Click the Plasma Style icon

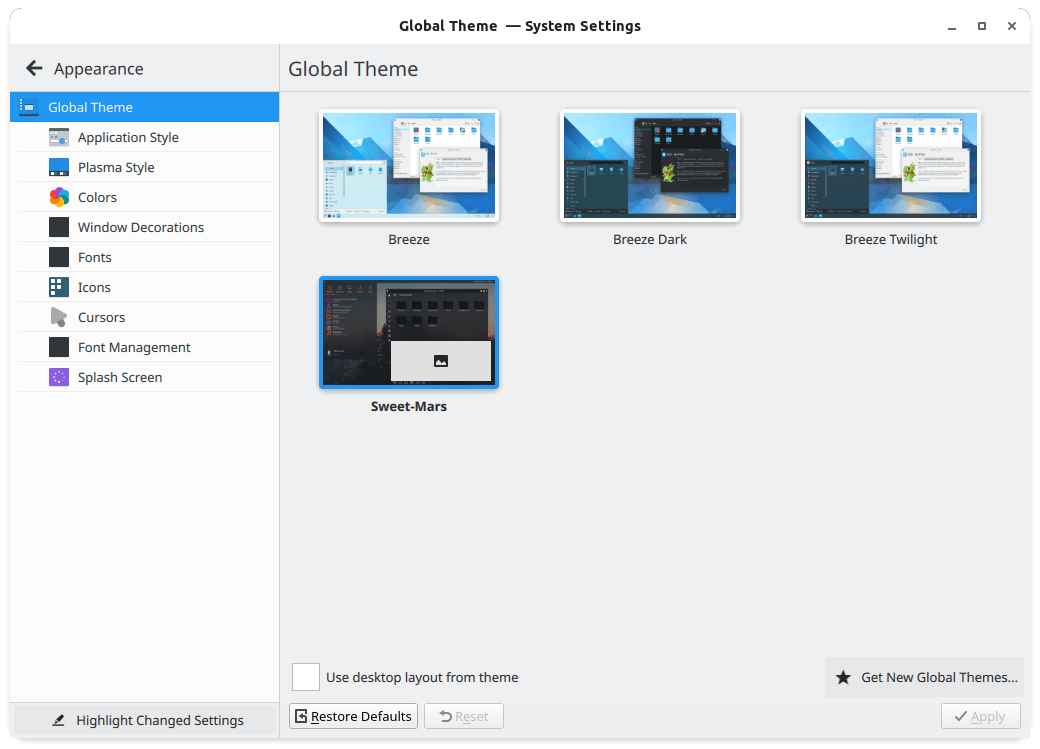coord(59,167)
